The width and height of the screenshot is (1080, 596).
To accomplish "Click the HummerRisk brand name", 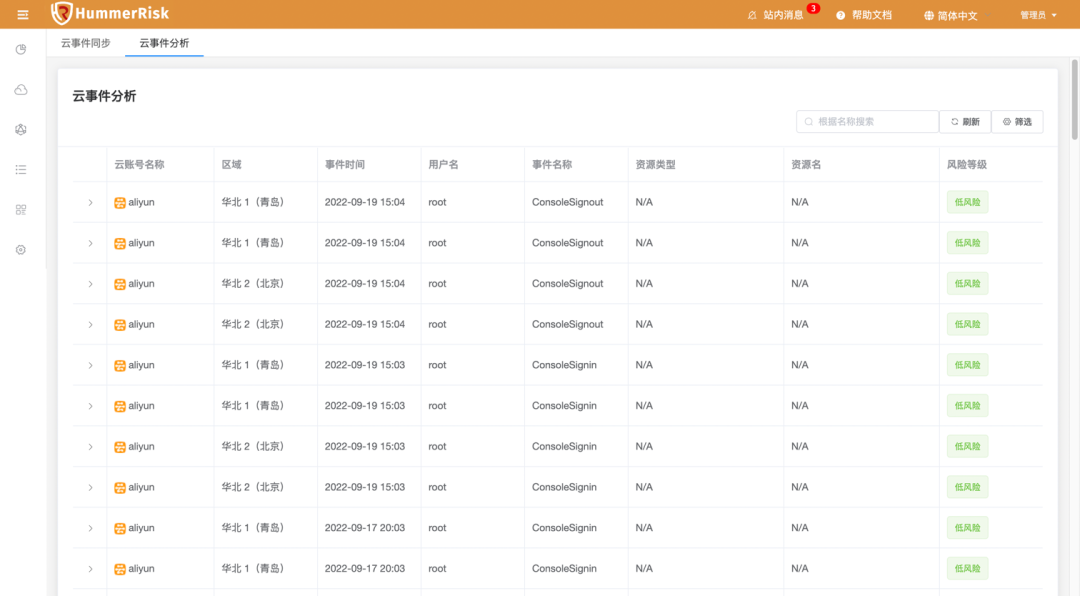I will click(122, 13).
